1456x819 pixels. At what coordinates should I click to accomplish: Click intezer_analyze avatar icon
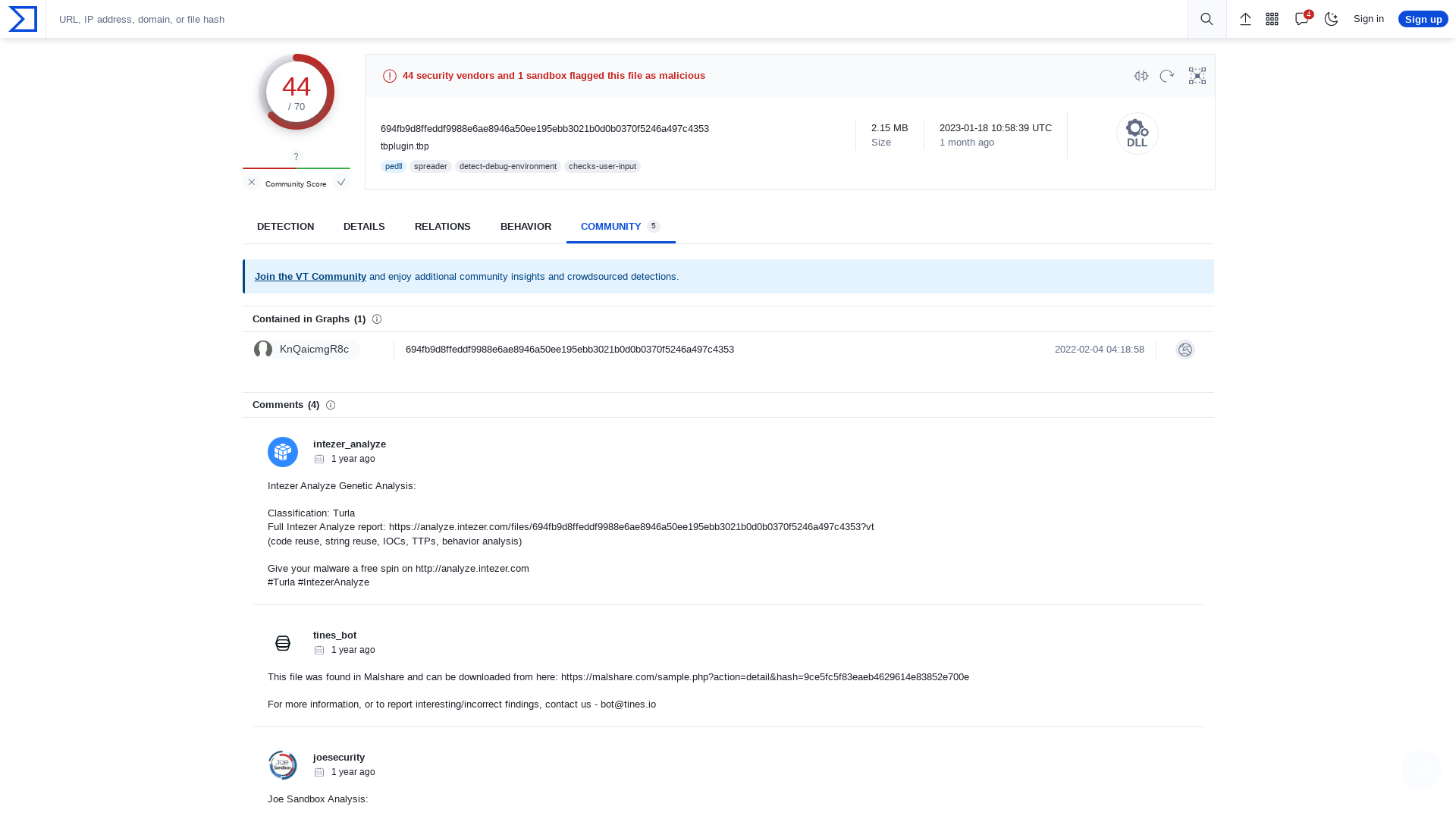tap(283, 452)
